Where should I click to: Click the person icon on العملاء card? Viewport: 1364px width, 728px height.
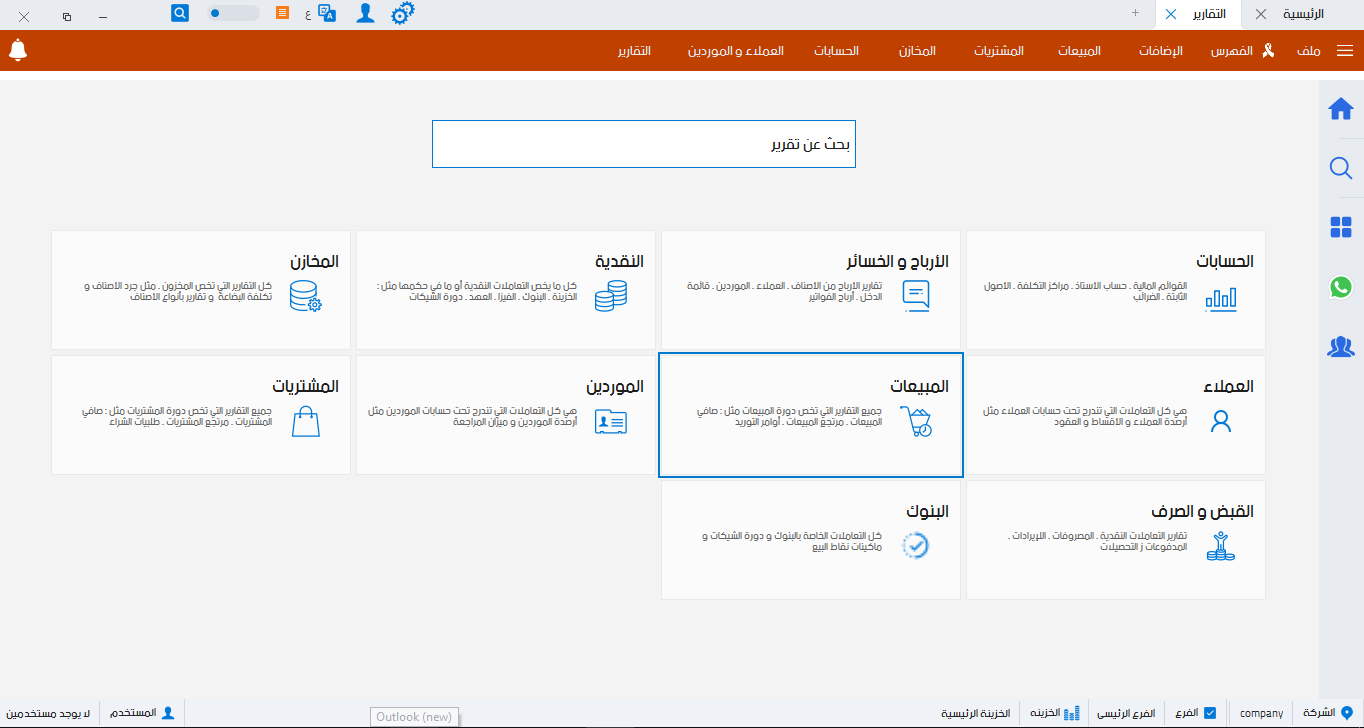[x=1220, y=421]
